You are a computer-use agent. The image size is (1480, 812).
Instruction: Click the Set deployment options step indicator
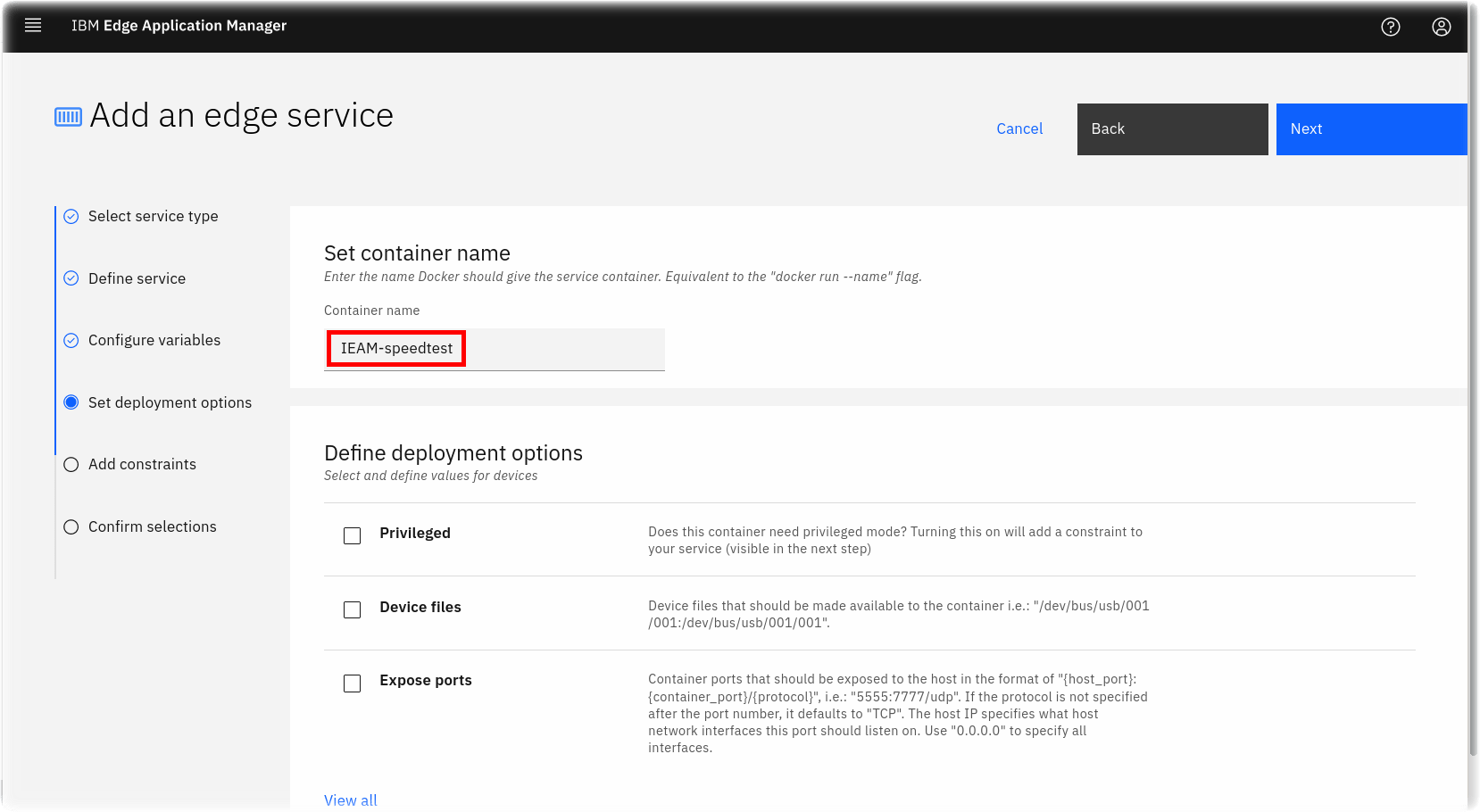pos(71,402)
